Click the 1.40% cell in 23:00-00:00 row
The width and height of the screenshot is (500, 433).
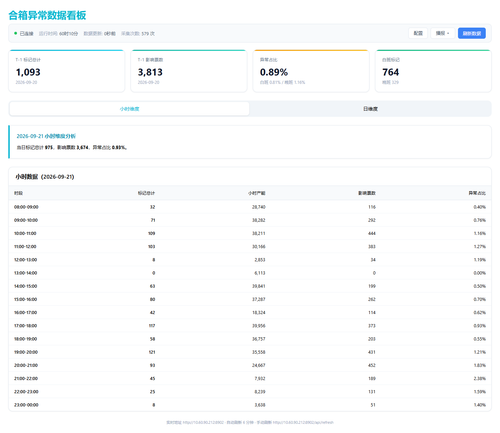coord(480,405)
